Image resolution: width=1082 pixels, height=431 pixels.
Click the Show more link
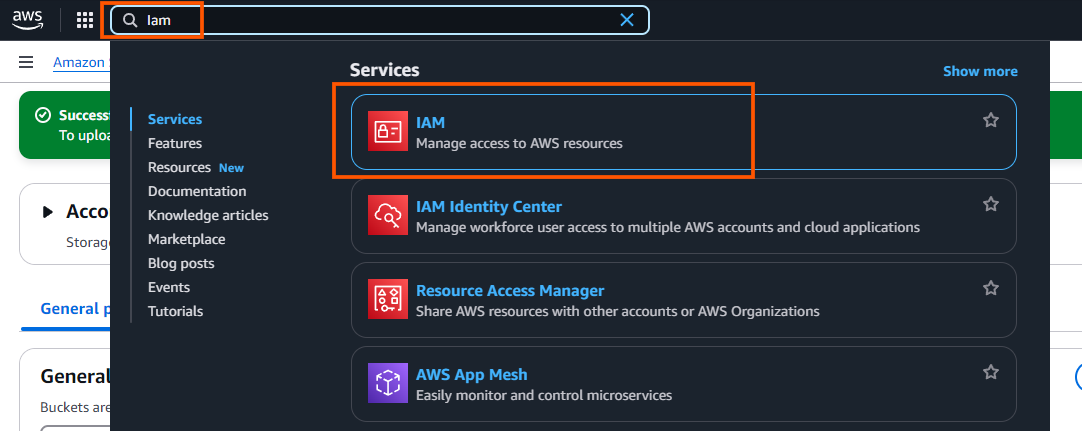(x=980, y=72)
